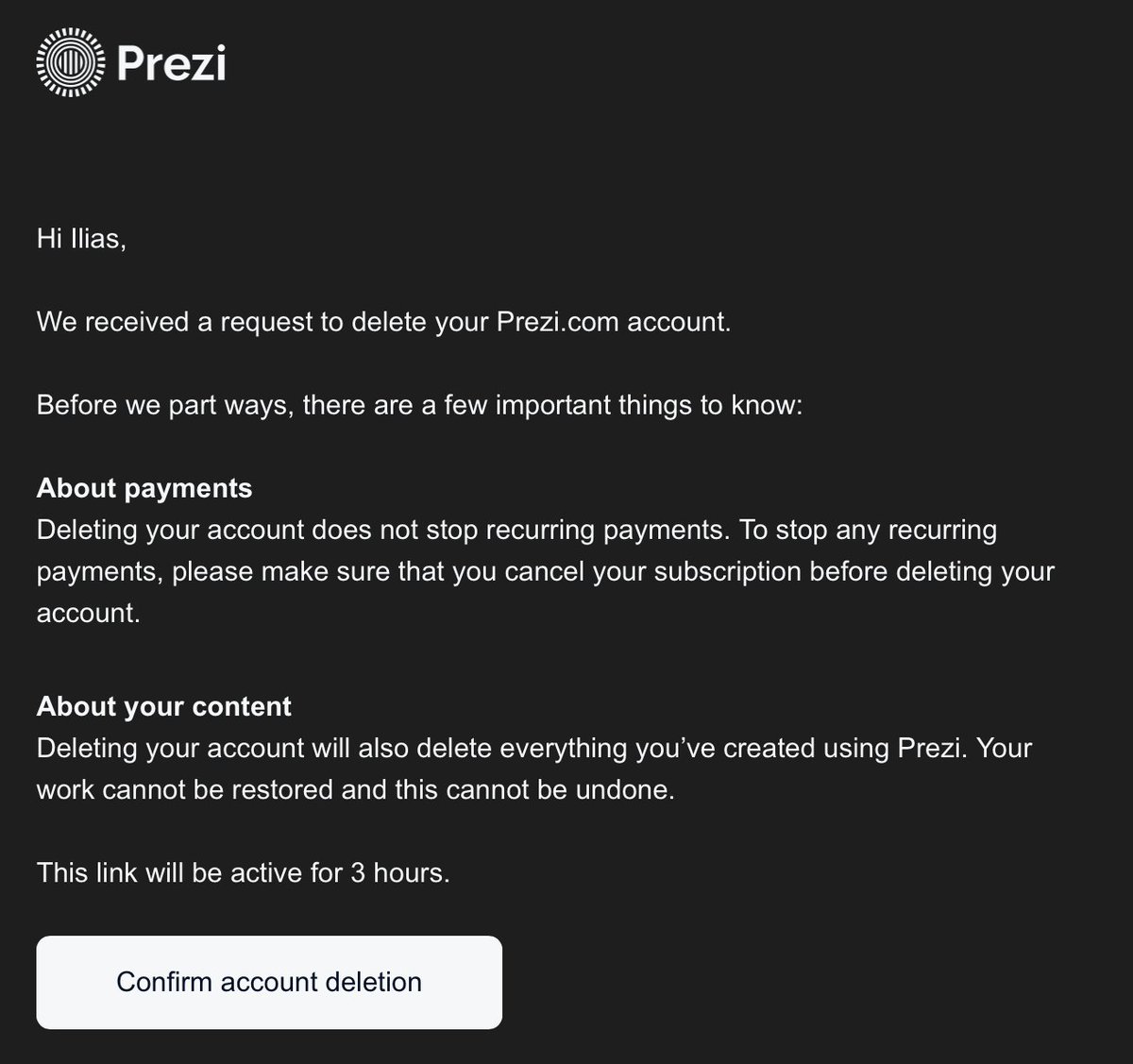1133x1064 pixels.
Task: Select the 'About your content' heading
Action: [x=163, y=705]
